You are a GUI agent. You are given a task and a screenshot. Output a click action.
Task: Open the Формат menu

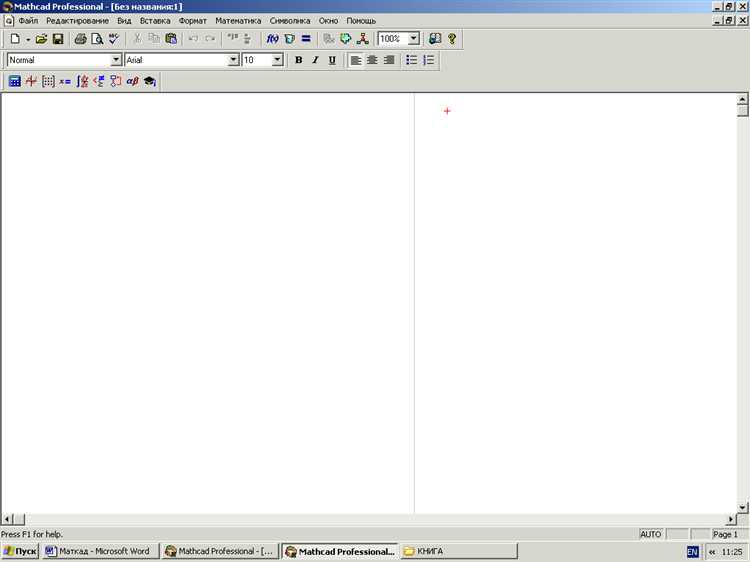pyautogui.click(x=193, y=21)
